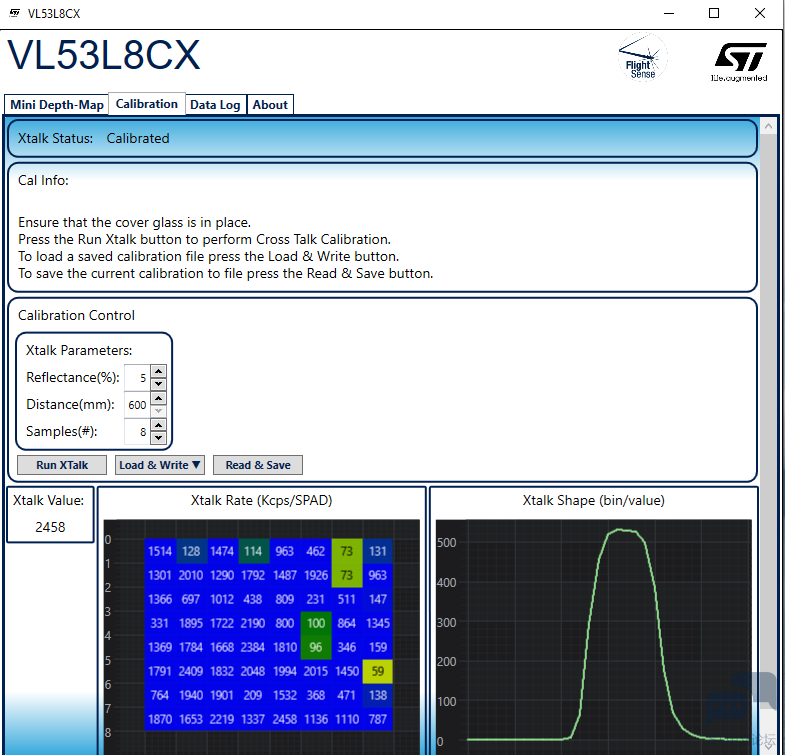785x755 pixels.
Task: Click the ST logo in the header
Action: click(x=740, y=60)
